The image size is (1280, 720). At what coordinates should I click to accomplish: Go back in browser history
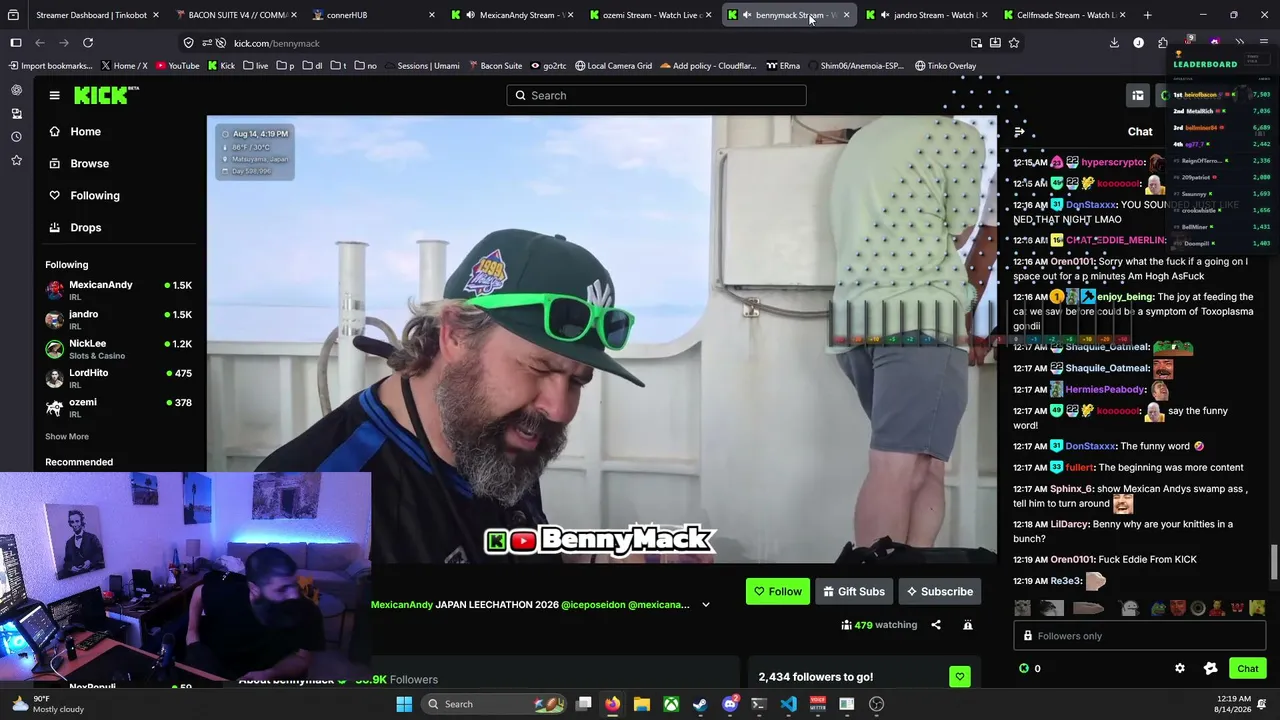click(40, 43)
